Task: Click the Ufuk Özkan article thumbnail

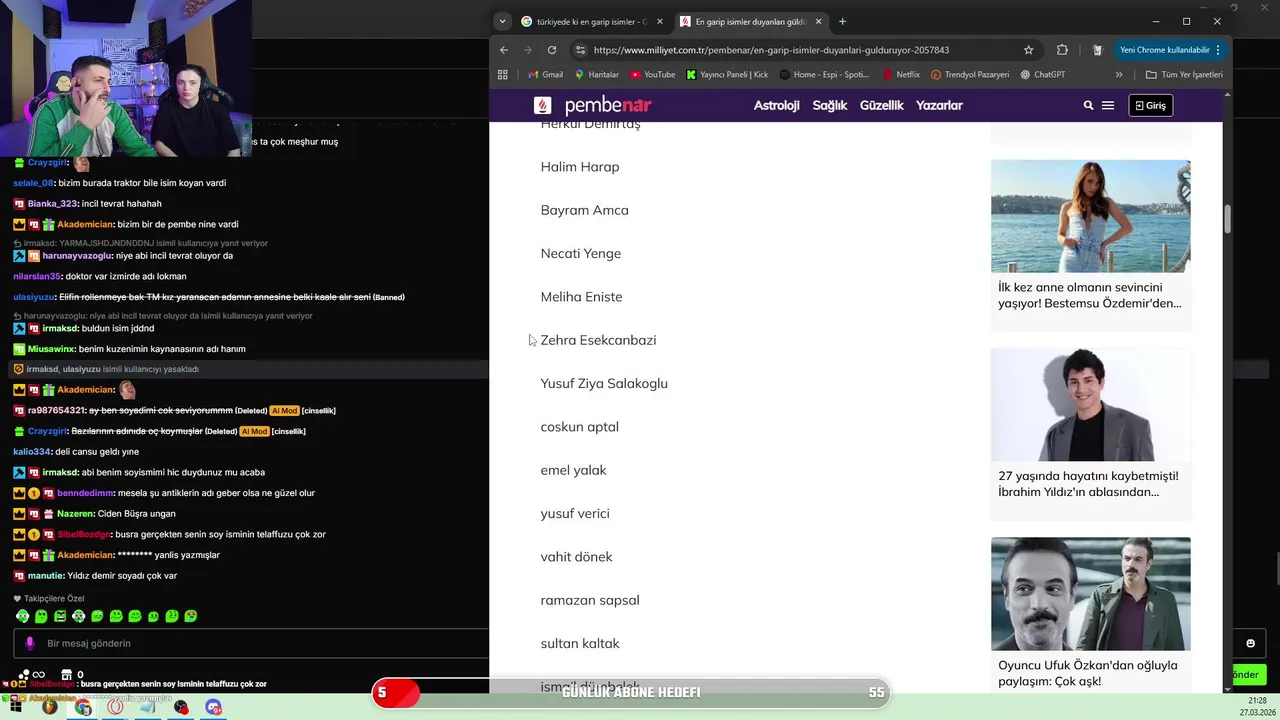Action: coord(1091,594)
